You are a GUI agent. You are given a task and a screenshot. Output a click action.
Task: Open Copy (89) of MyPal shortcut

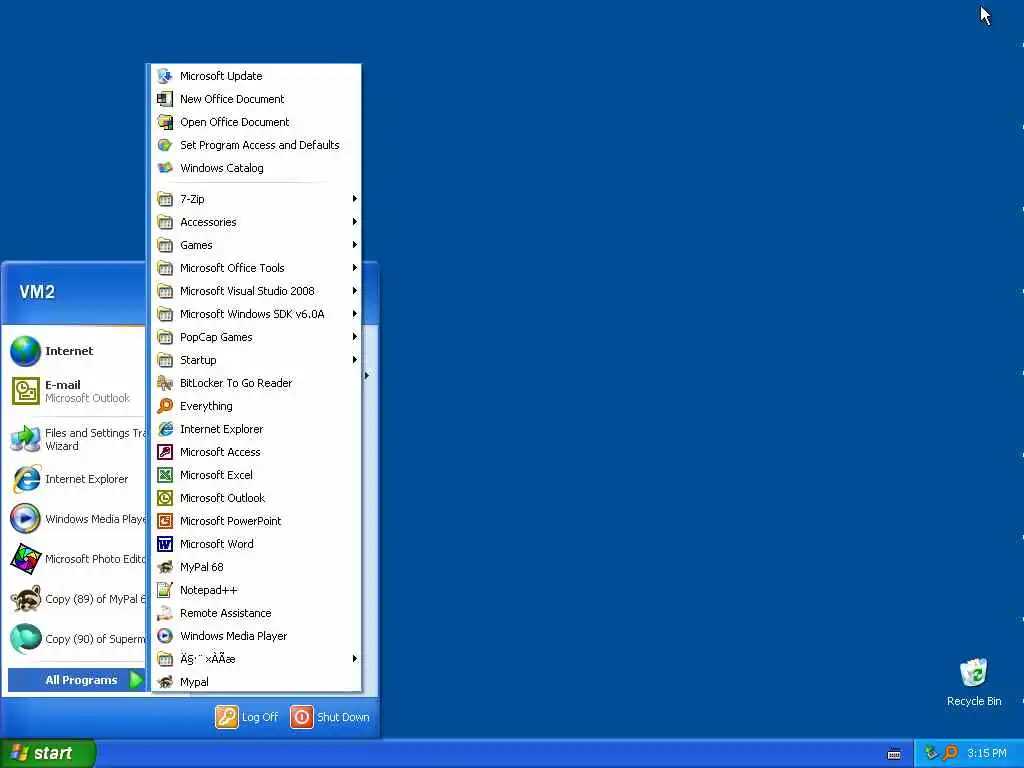[x=77, y=599]
